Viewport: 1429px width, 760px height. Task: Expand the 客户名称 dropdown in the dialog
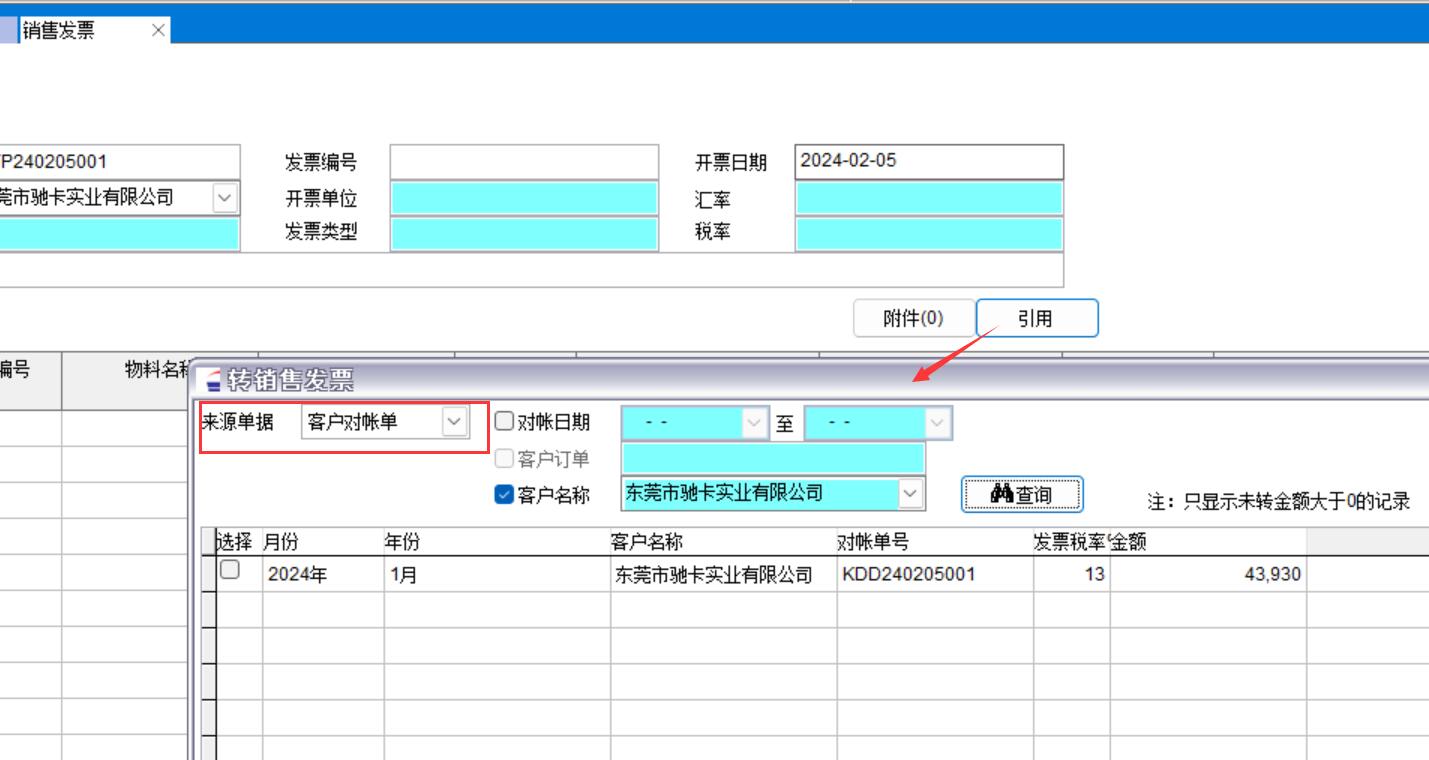pos(909,493)
